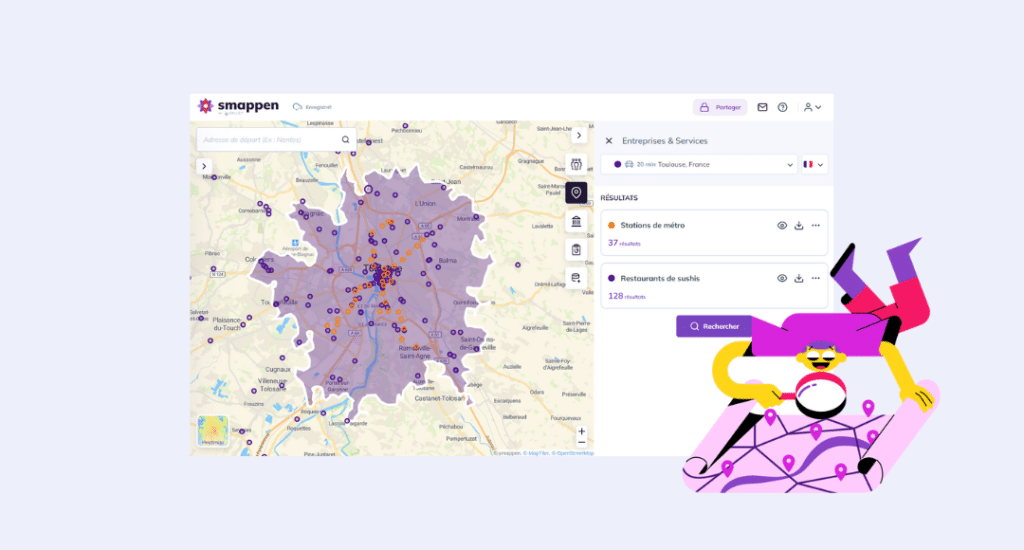Open the 20 min Toulouse area dropdown
The height and width of the screenshot is (550, 1024).
pos(699,165)
